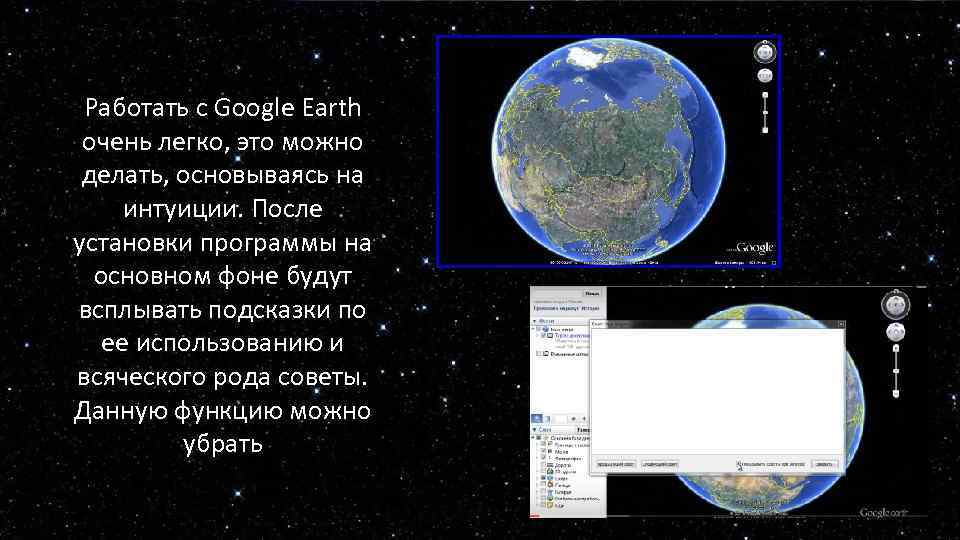This screenshot has height=540, width=960.
Task: Click the move joystick in blue-framed Earth view
Action: click(x=765, y=76)
